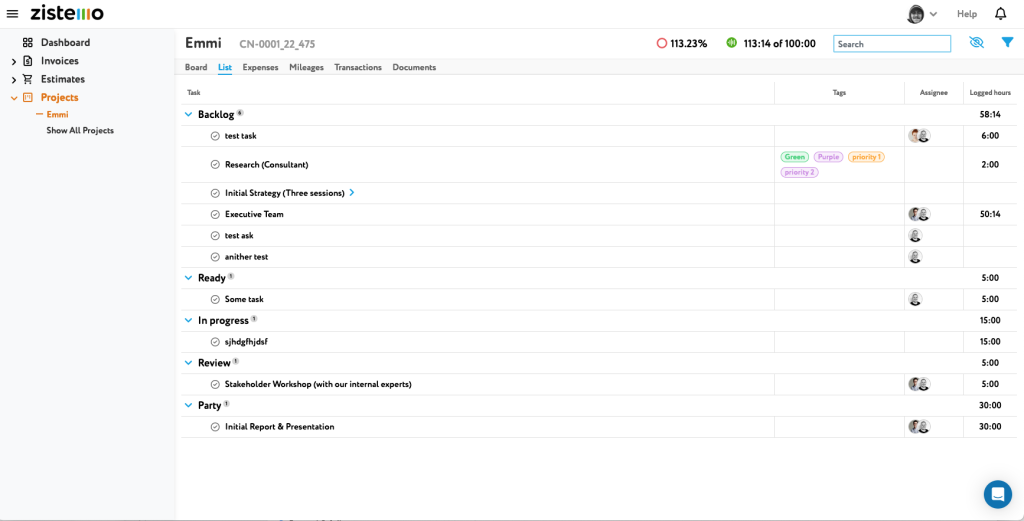Expand the Estimates sidebar section
This screenshot has height=521, width=1024.
pos(14,80)
